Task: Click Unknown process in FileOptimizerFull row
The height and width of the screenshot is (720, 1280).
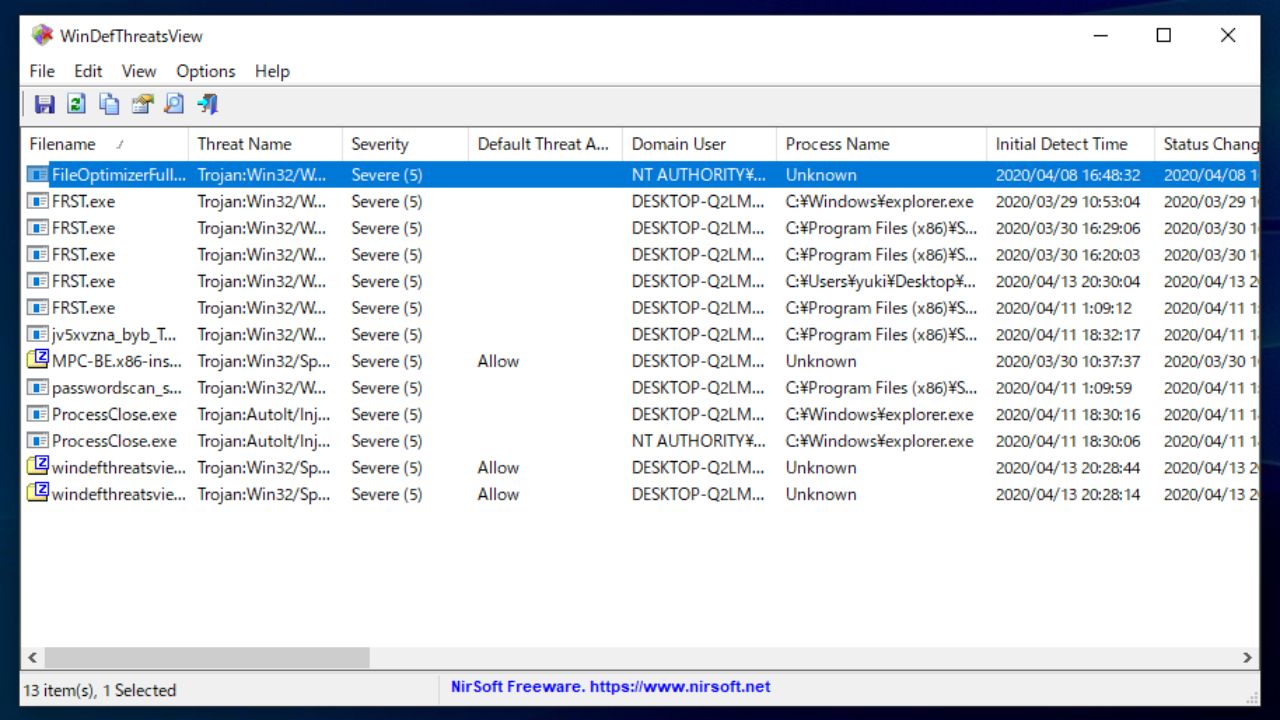Action: click(x=821, y=175)
